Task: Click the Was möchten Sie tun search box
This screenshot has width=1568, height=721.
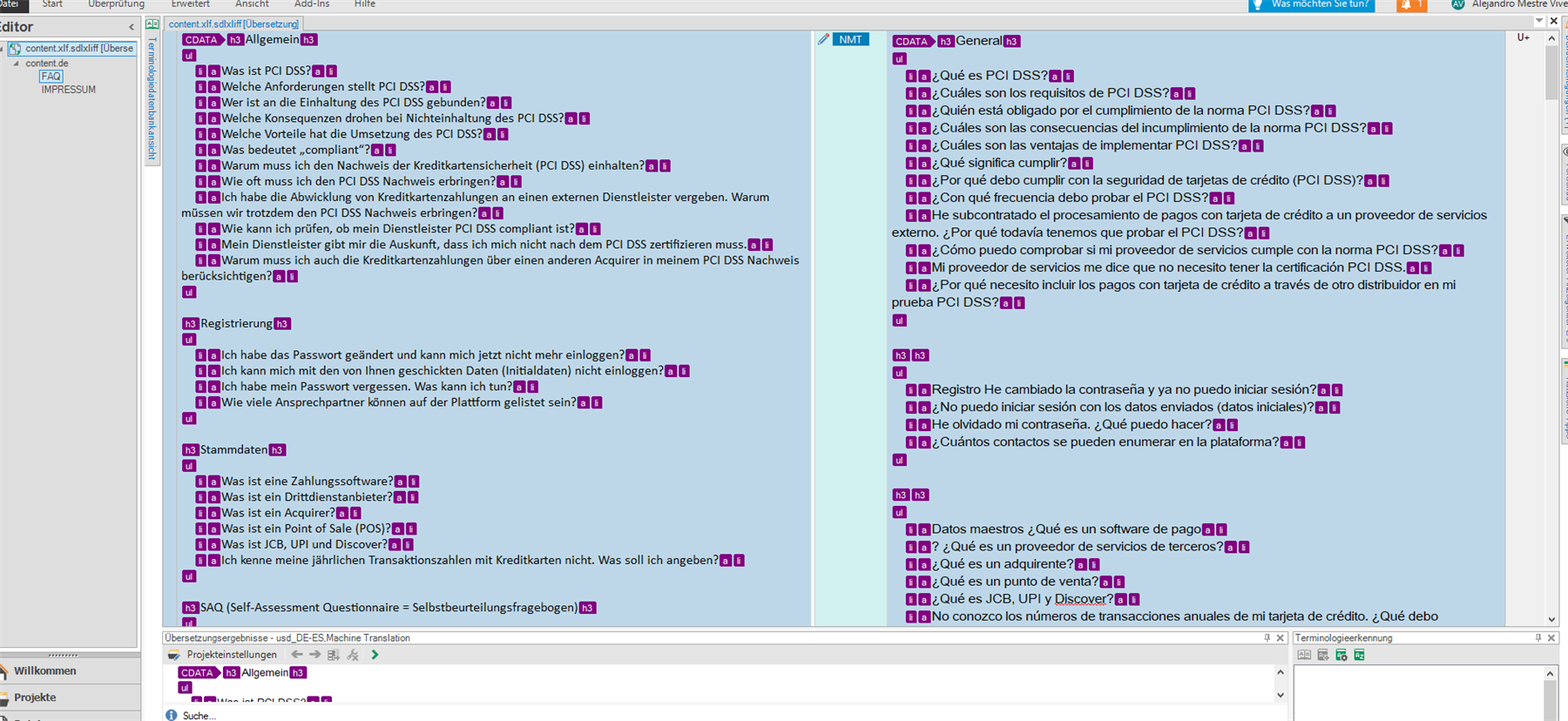Action: [1312, 4]
